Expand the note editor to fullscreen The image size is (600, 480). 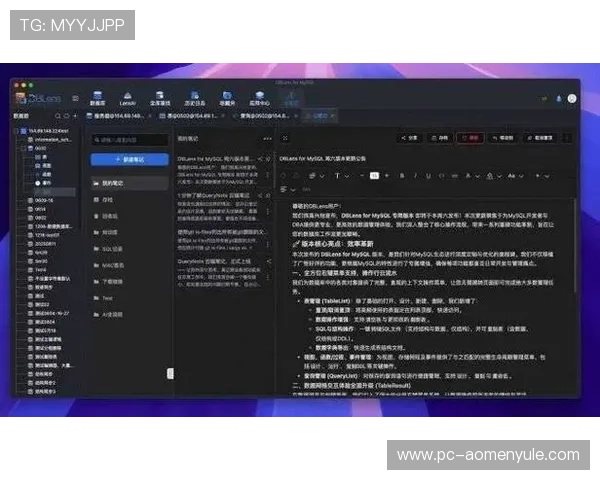tap(285, 138)
